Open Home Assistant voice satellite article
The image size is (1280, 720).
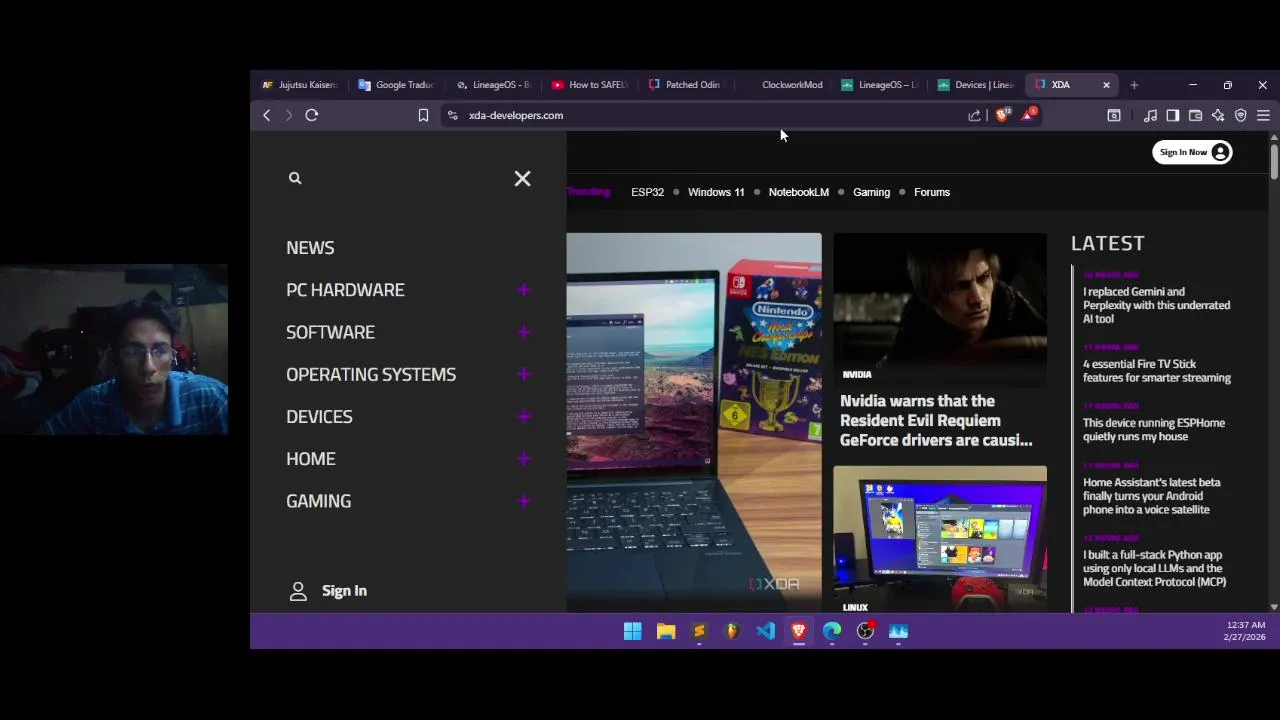pyautogui.click(x=1152, y=496)
